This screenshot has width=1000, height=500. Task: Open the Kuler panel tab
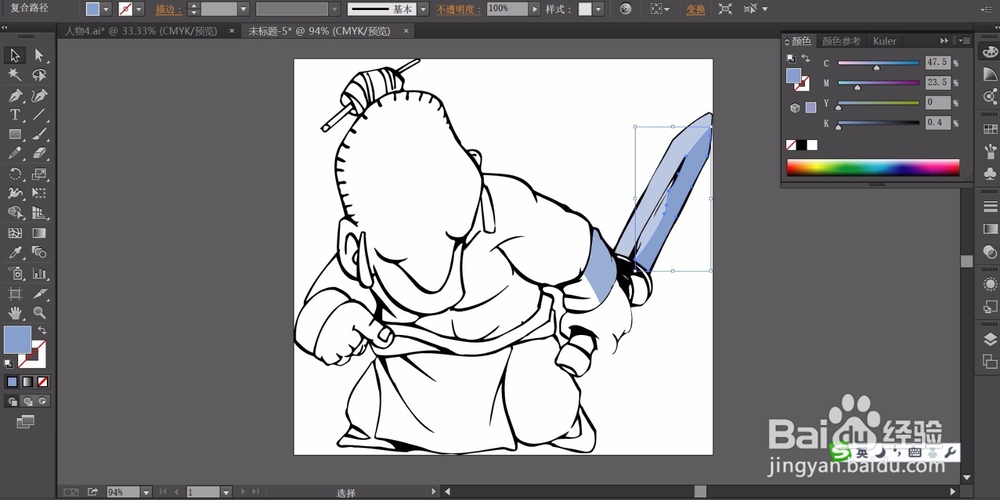pyautogui.click(x=885, y=41)
